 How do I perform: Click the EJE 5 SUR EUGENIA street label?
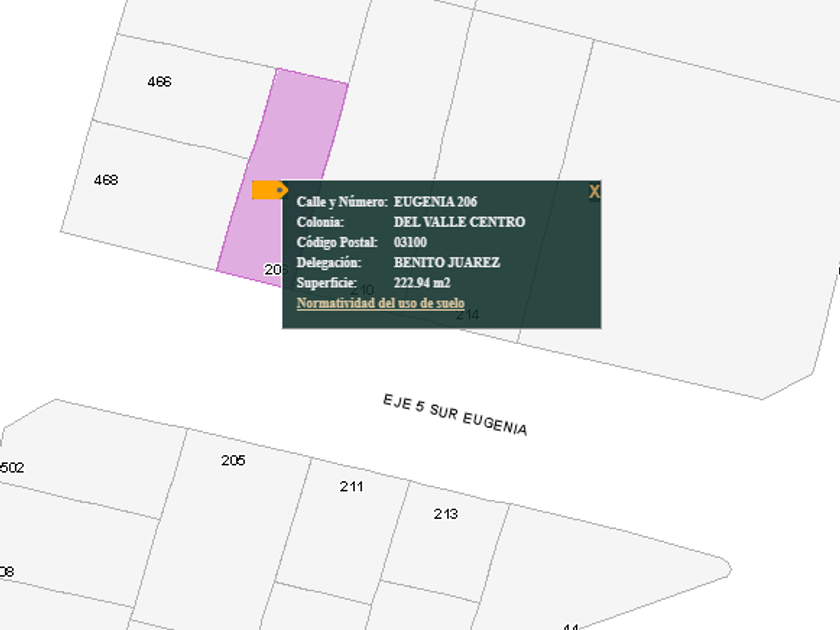point(455,414)
